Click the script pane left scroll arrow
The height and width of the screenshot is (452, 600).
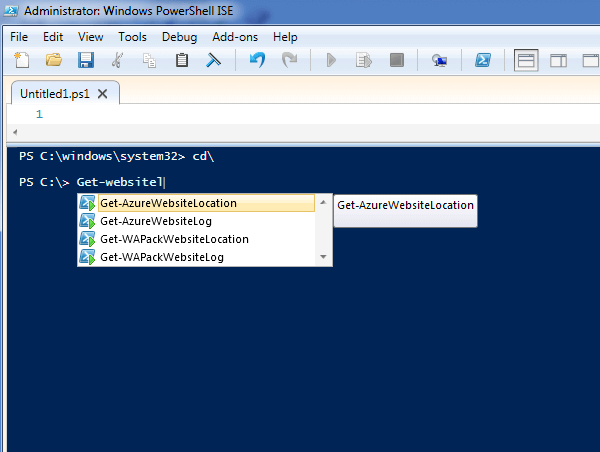15,132
